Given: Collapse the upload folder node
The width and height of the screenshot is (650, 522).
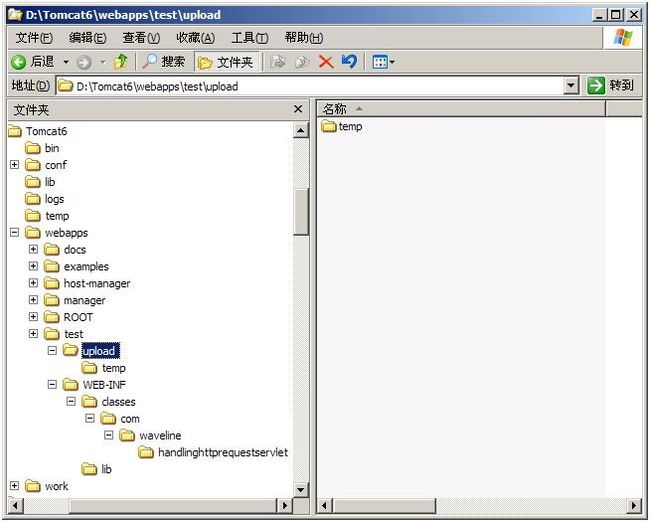Looking at the screenshot, I should point(52,351).
